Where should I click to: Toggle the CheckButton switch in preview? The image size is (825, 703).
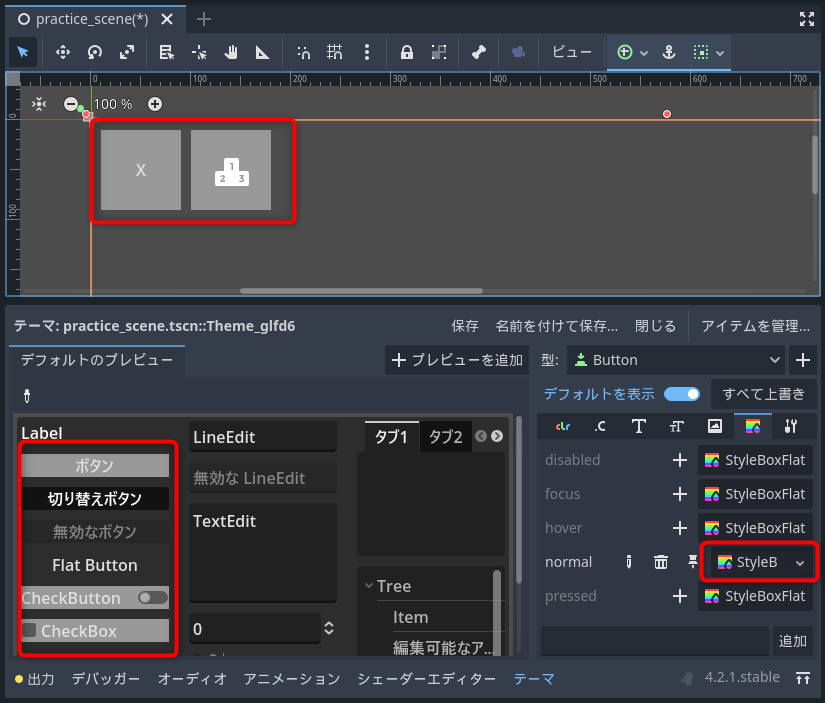pos(152,598)
